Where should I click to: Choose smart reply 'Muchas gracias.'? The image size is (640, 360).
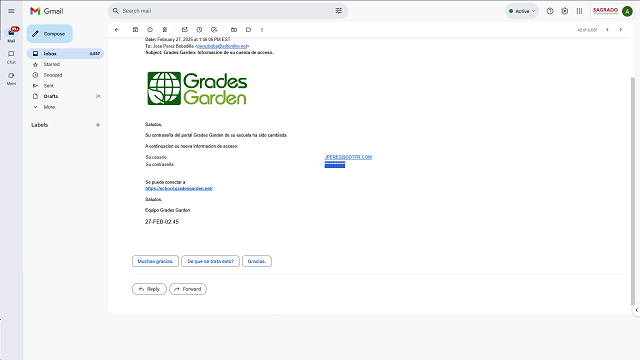click(155, 261)
